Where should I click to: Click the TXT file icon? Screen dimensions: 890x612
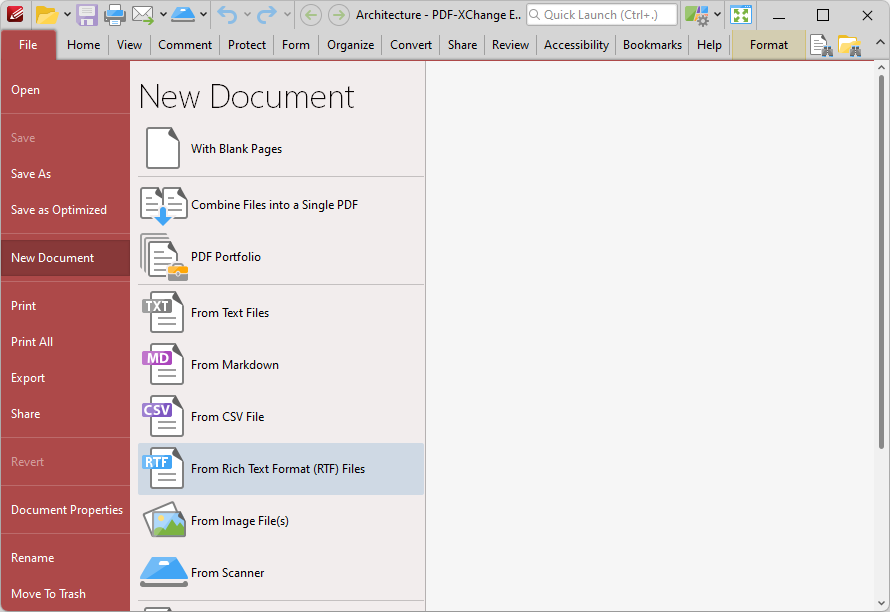pos(163,312)
